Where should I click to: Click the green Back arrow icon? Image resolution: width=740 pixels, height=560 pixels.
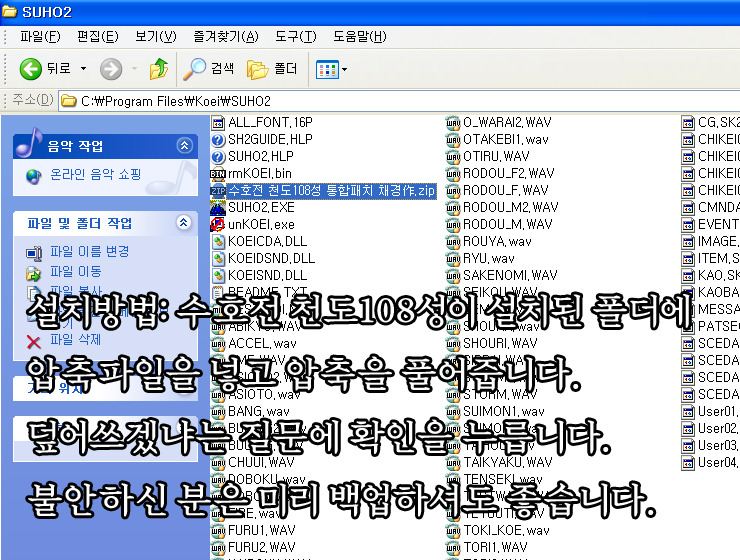coord(31,69)
